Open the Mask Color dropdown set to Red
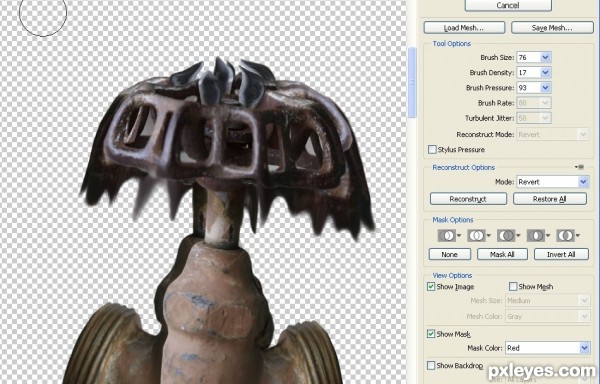This screenshot has width=600, height=384. point(548,348)
